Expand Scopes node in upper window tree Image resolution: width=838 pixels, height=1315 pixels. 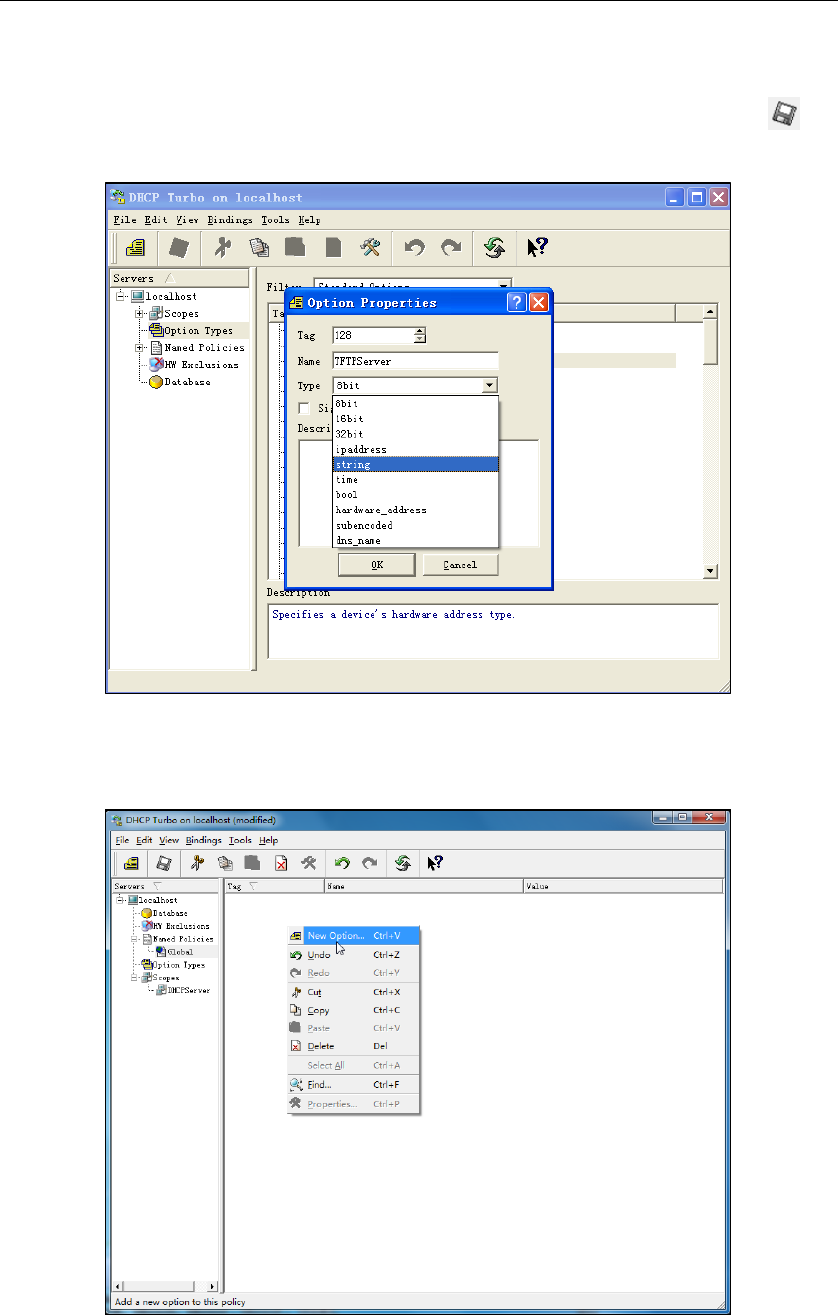pos(140,313)
